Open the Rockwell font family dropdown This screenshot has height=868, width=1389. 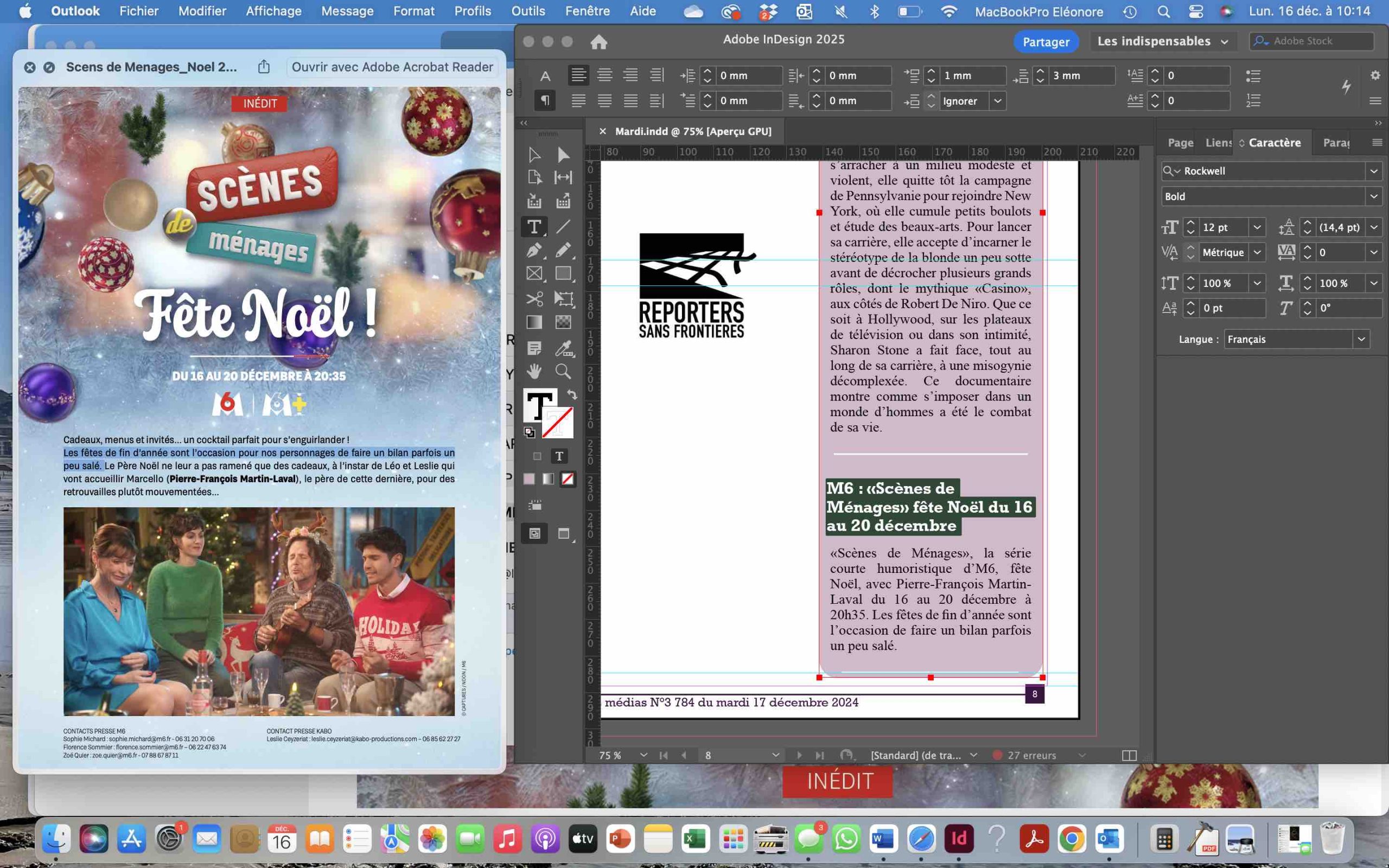pos(1373,171)
